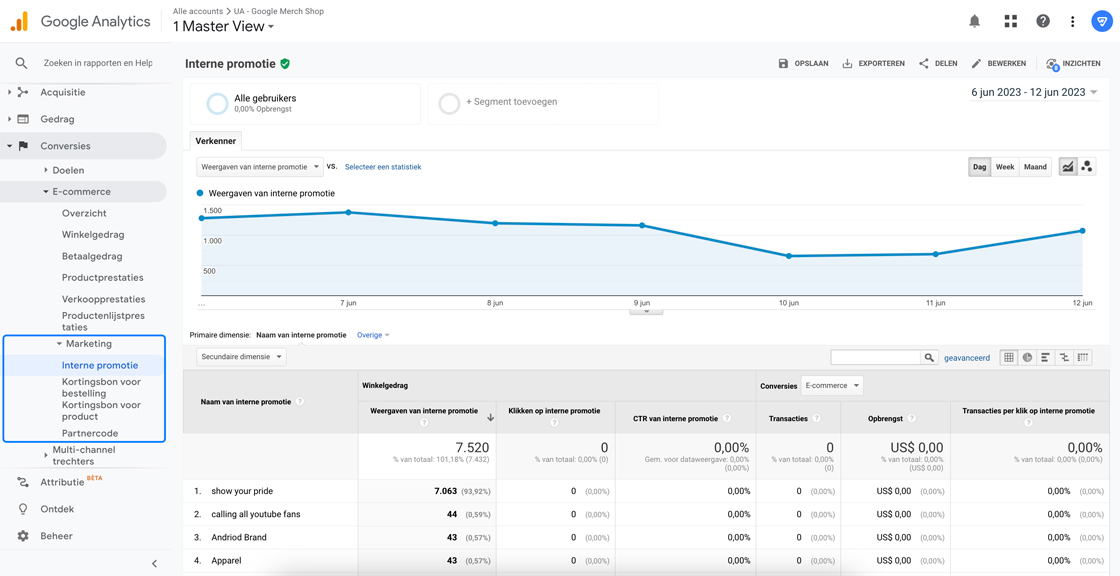Image resolution: width=1120 pixels, height=576 pixels.
Task: Set chart granularity to Week
Action: (x=1005, y=167)
